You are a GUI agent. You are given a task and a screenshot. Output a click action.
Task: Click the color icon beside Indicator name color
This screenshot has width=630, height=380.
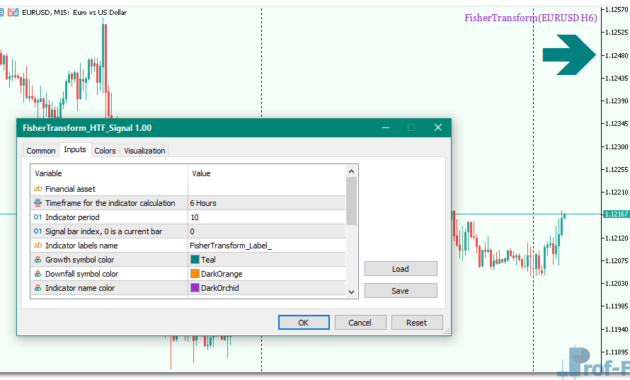click(38, 288)
